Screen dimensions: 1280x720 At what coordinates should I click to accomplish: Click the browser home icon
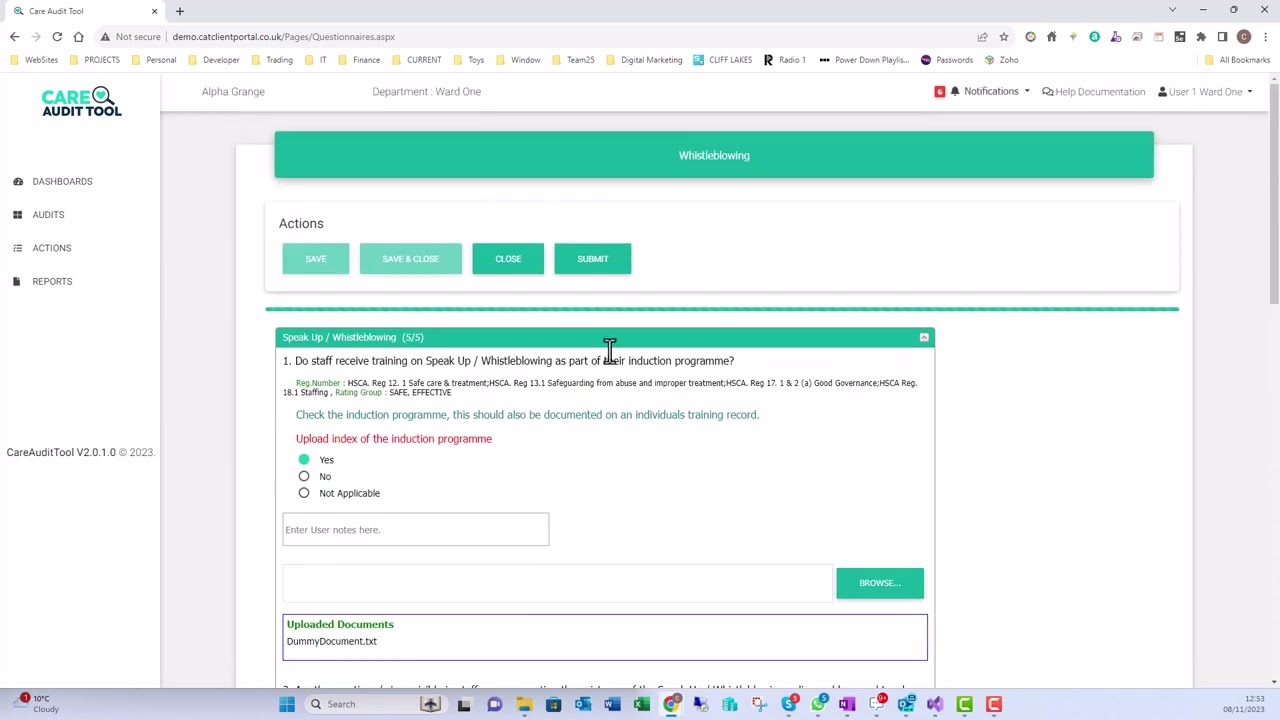tap(78, 37)
